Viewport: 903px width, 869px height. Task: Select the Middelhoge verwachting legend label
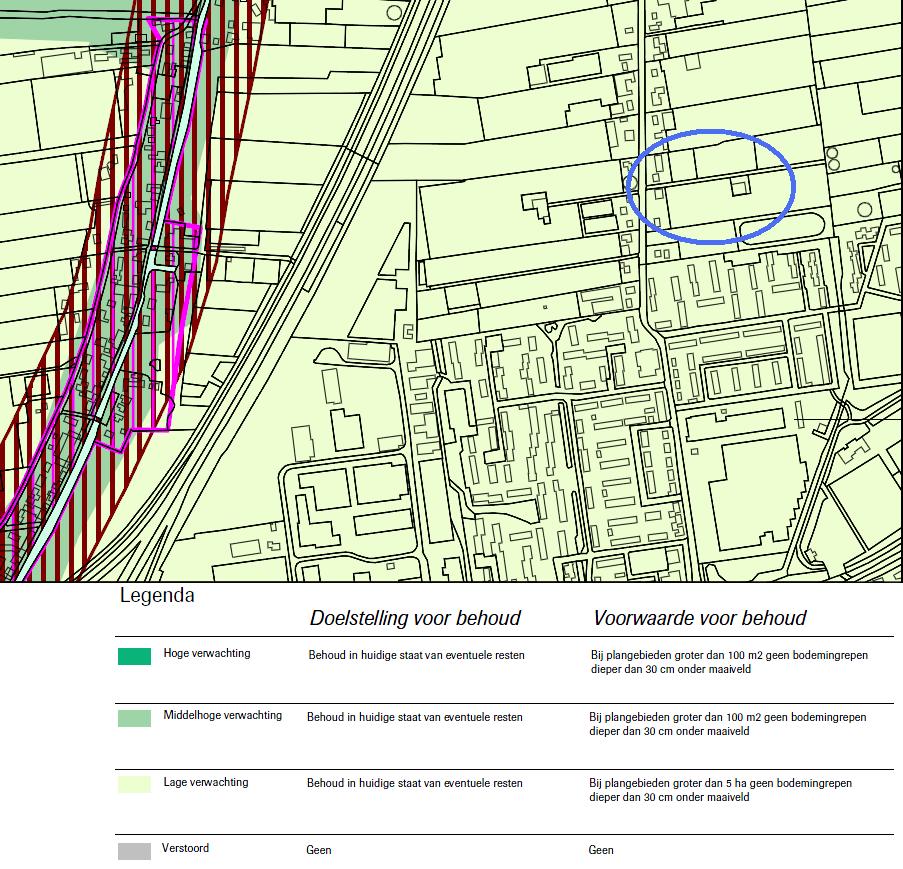222,716
